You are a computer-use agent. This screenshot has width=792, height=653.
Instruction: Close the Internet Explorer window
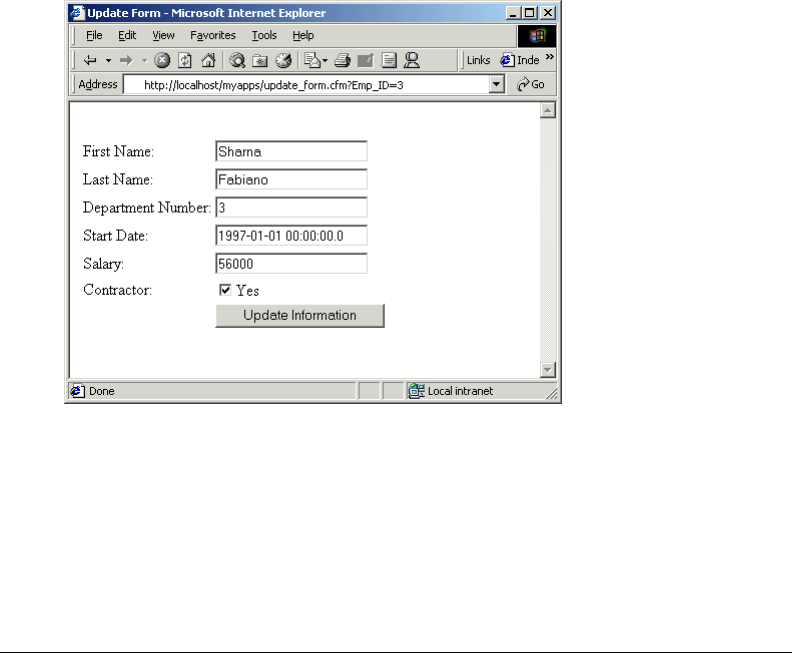pyautogui.click(x=548, y=13)
